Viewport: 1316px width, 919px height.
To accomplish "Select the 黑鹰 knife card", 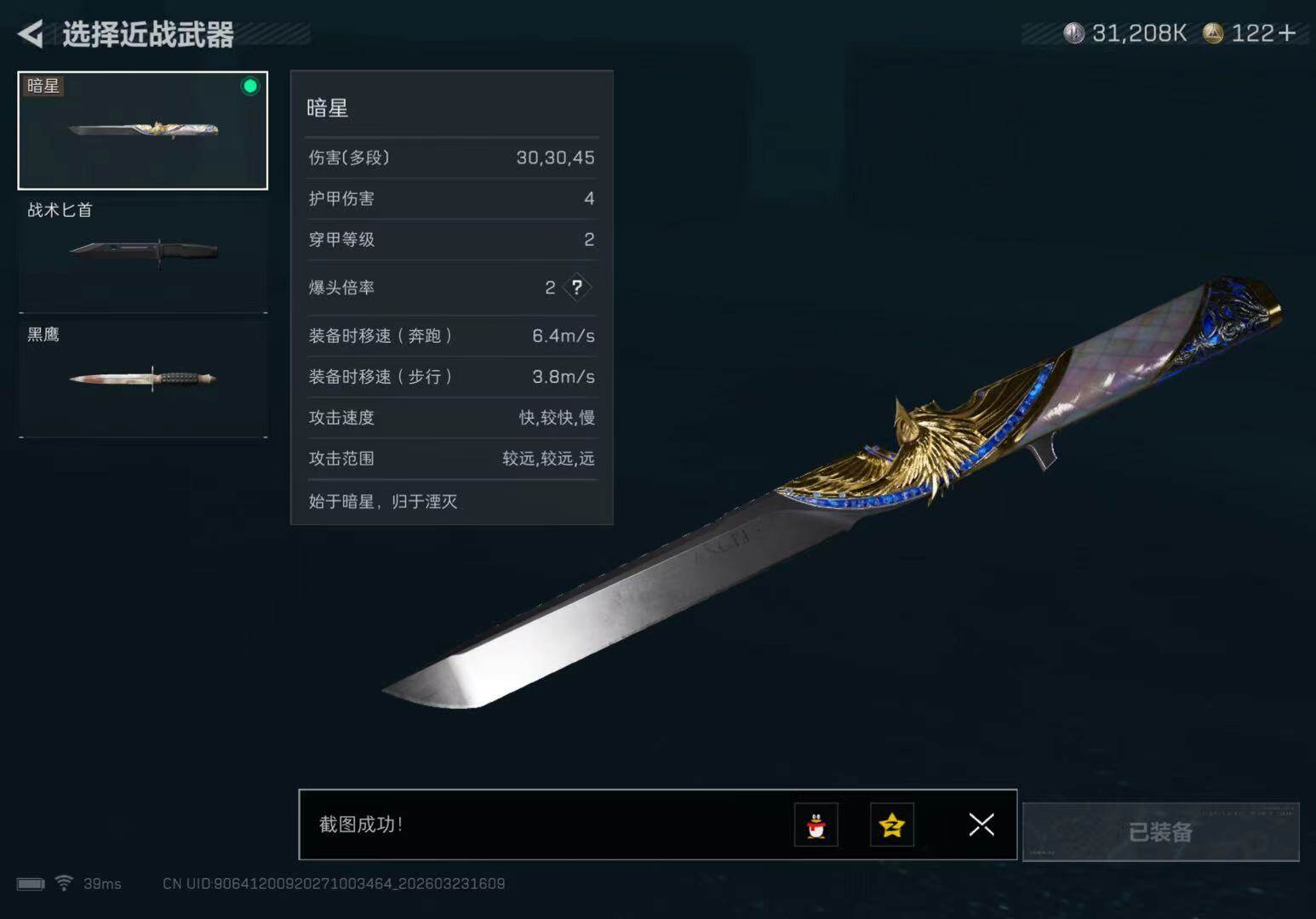I will [x=143, y=379].
